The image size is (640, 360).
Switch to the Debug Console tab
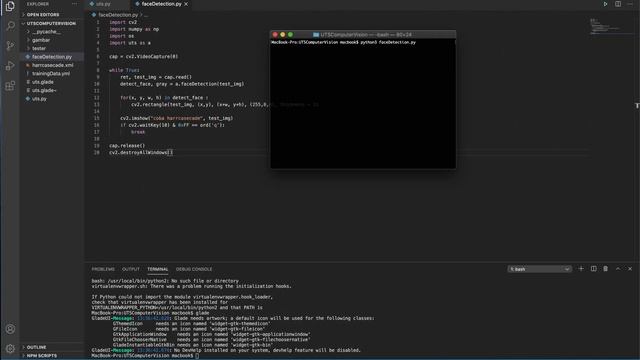click(194, 269)
